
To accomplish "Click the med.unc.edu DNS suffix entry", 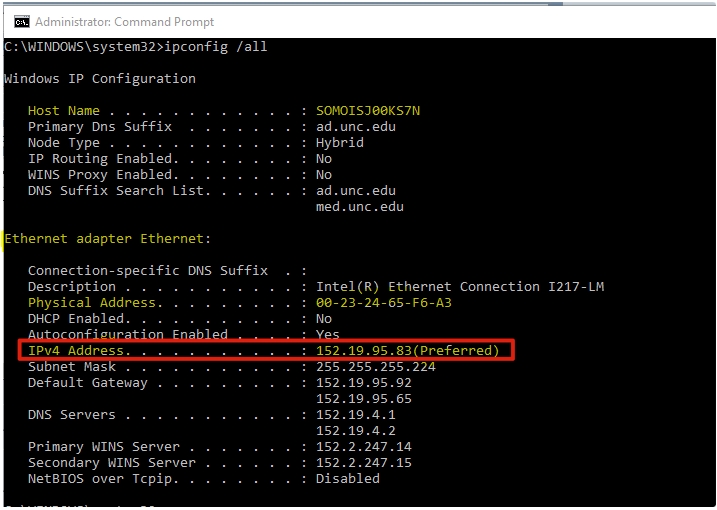I will pyautogui.click(x=360, y=207).
